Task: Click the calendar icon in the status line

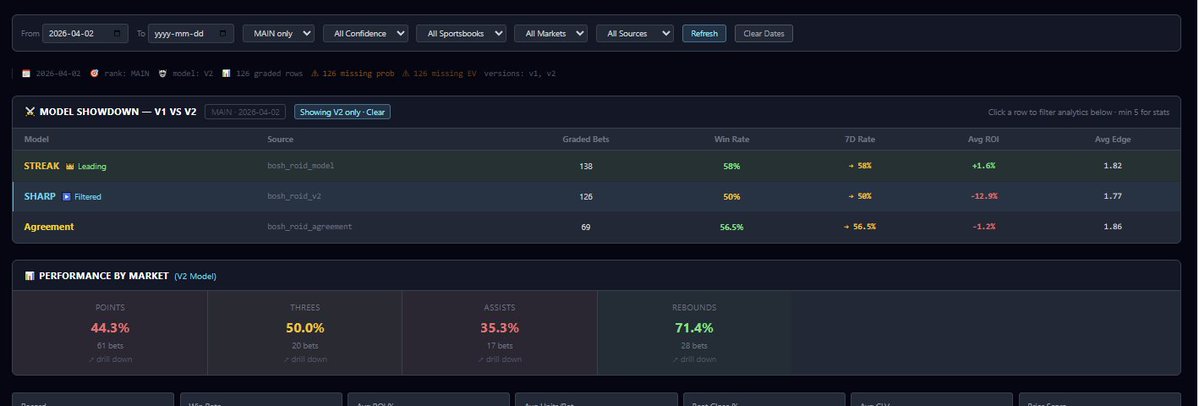Action: (x=26, y=73)
